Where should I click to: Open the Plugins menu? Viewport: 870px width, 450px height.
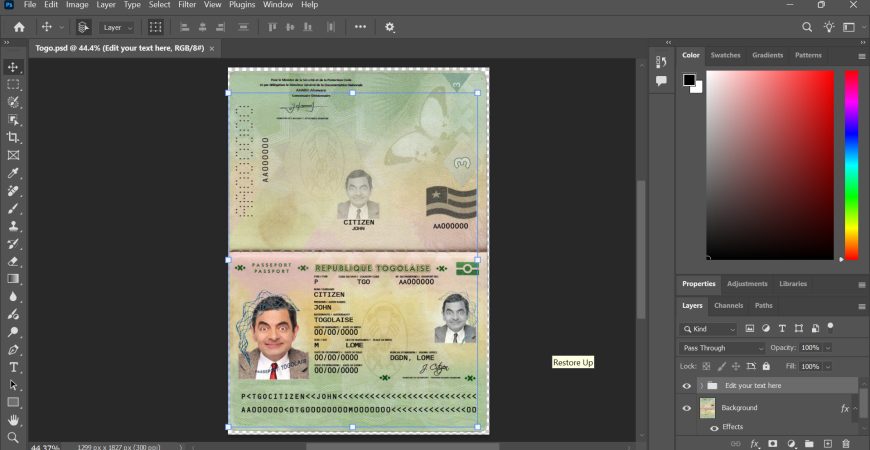(242, 5)
